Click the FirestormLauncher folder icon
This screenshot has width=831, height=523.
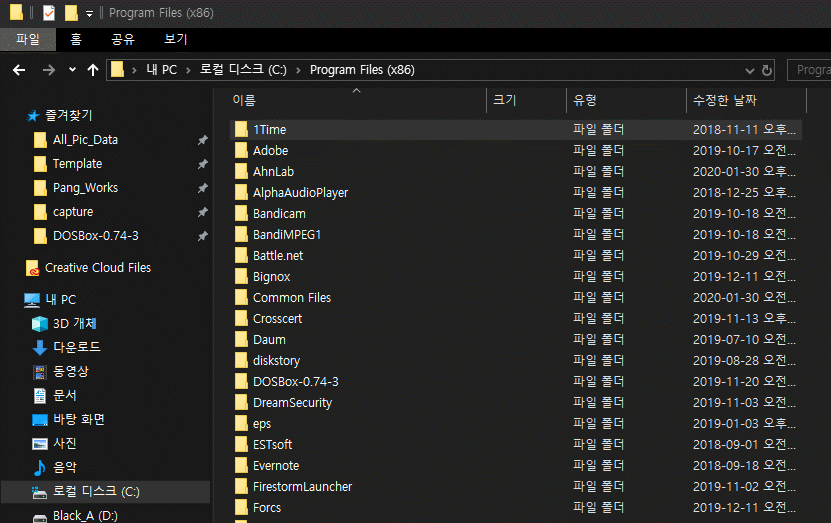coord(241,486)
